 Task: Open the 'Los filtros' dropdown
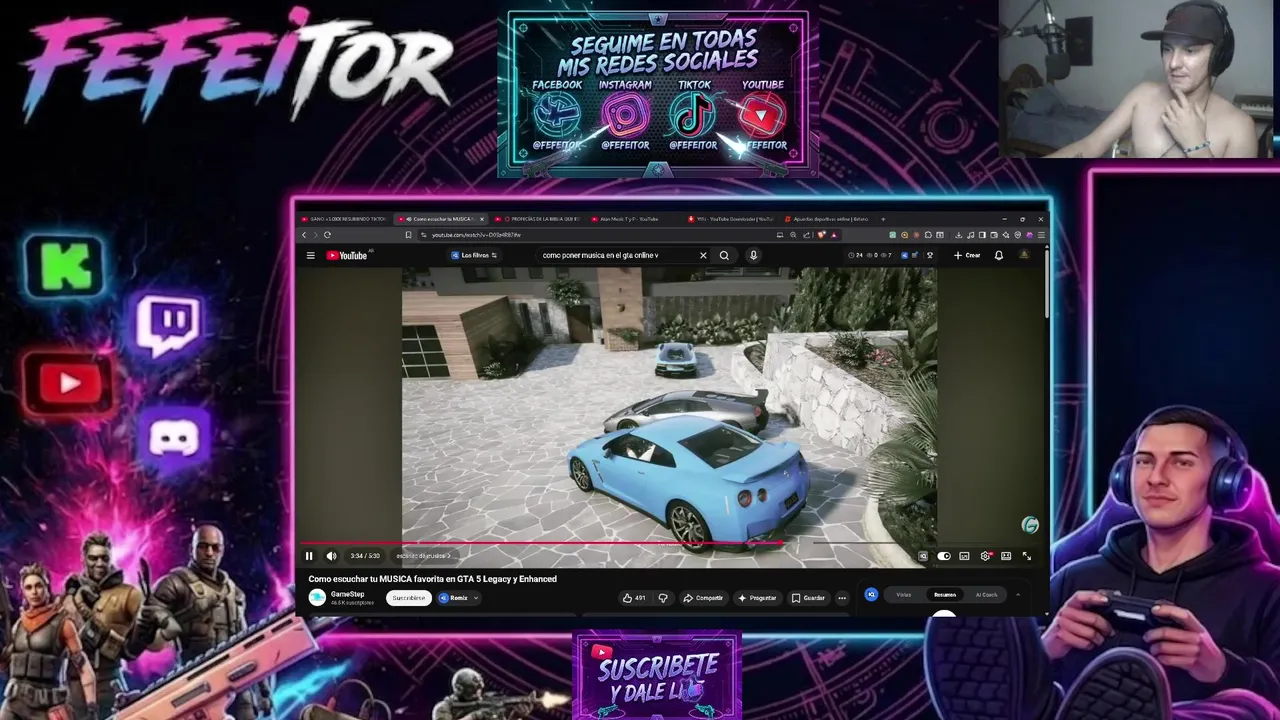(474, 255)
